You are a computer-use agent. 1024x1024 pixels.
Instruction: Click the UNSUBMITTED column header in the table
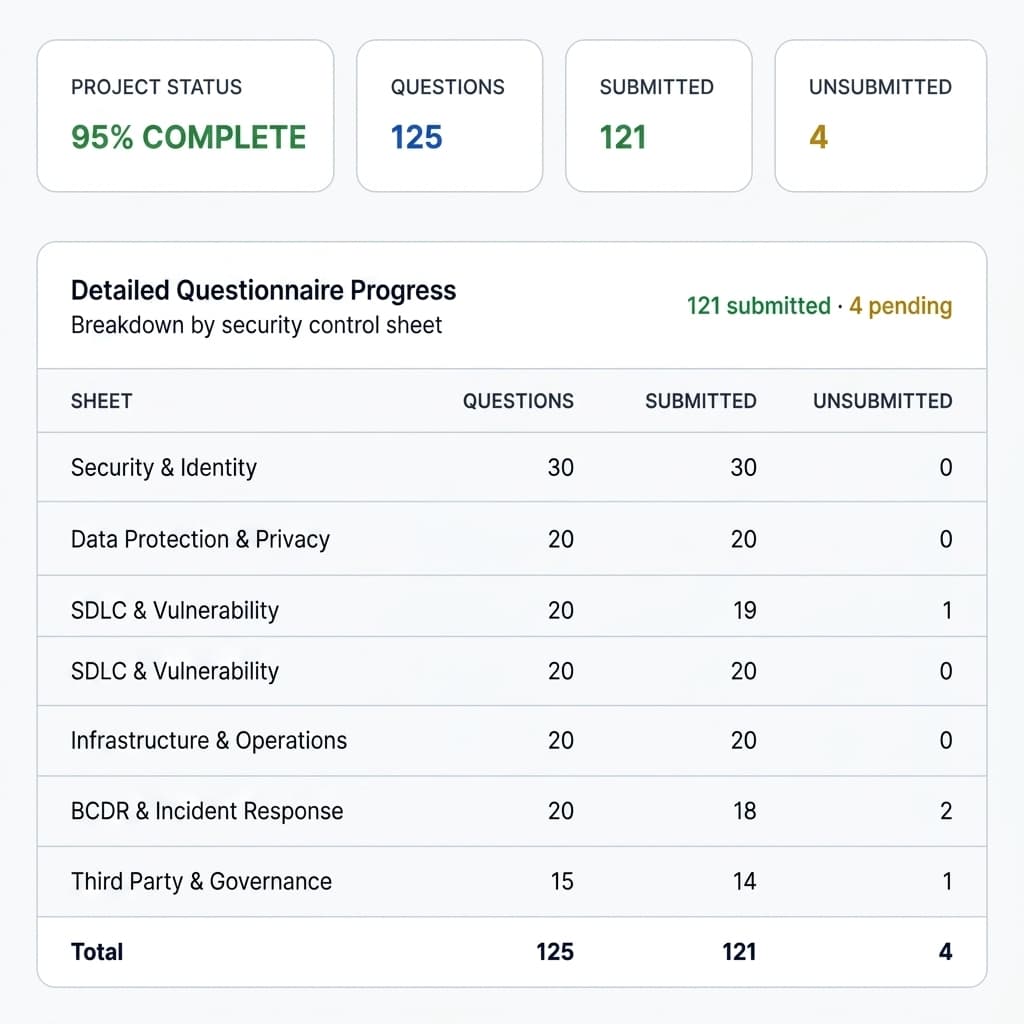point(882,401)
